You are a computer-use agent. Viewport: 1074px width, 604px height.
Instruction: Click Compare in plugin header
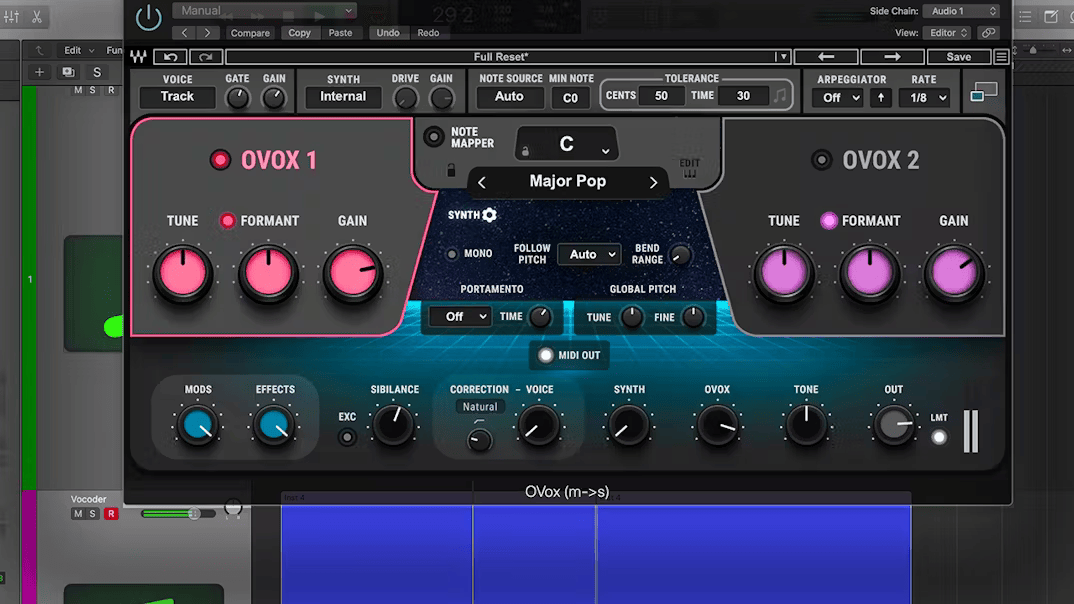(x=250, y=33)
